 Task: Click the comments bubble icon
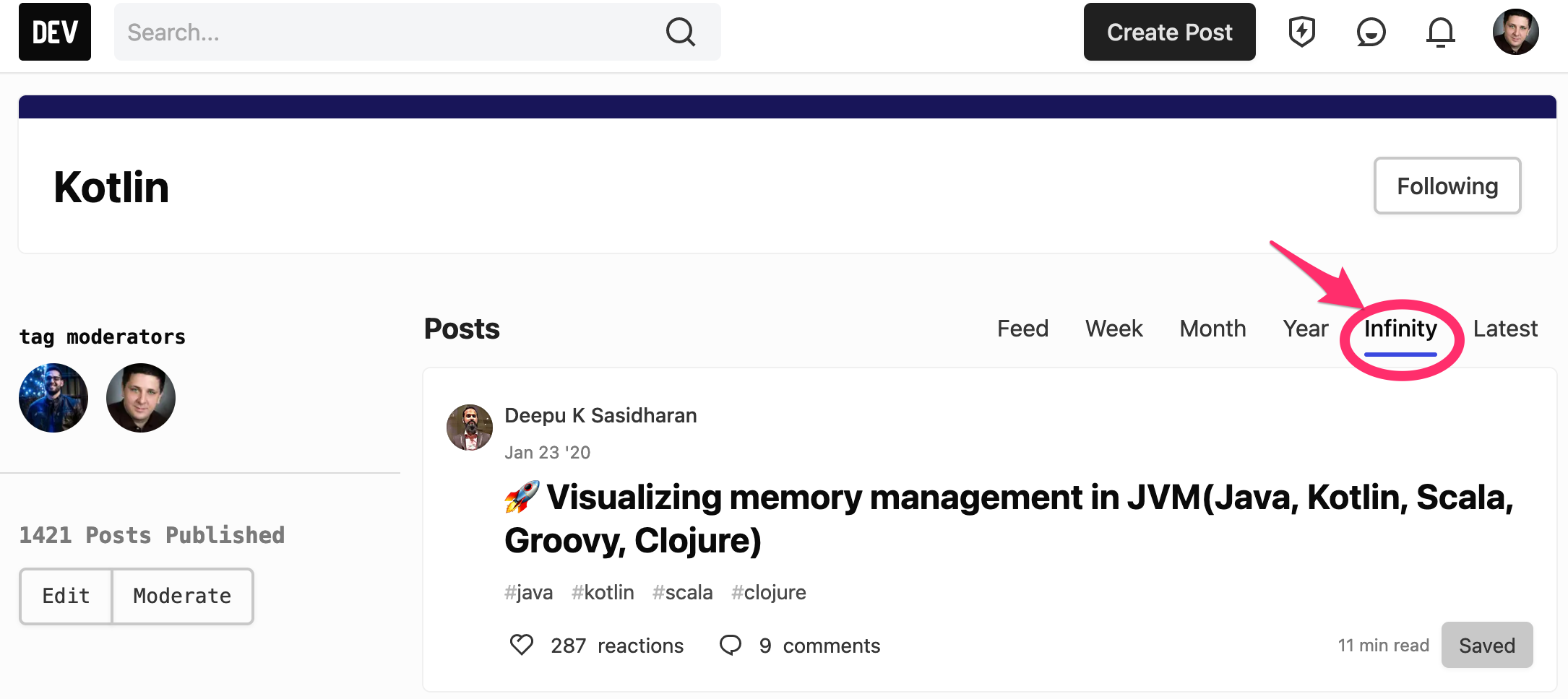[x=731, y=644]
